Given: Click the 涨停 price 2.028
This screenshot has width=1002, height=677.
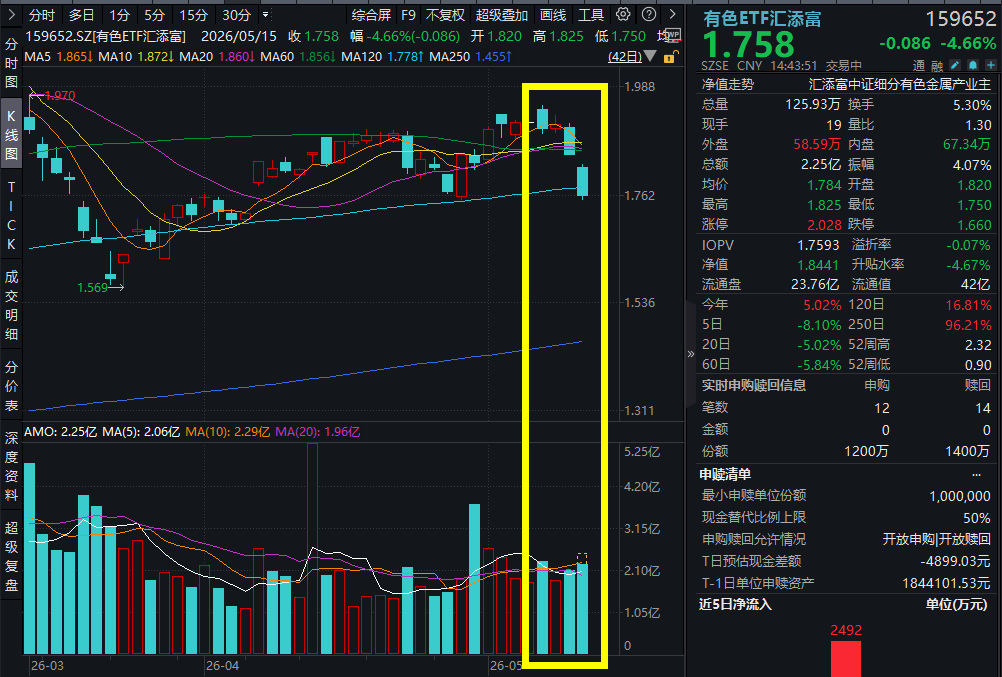Looking at the screenshot, I should click(824, 225).
